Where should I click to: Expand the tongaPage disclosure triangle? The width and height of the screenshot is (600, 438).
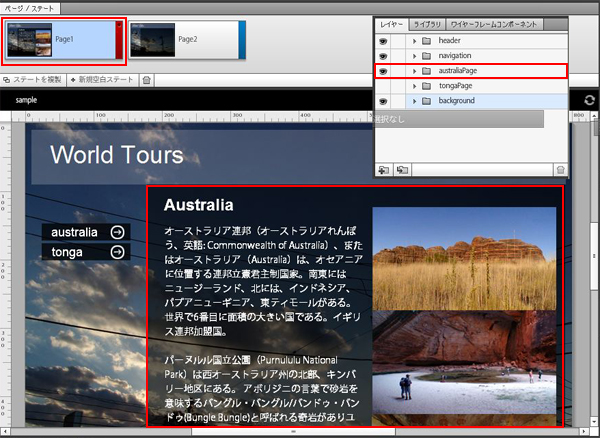tap(414, 86)
